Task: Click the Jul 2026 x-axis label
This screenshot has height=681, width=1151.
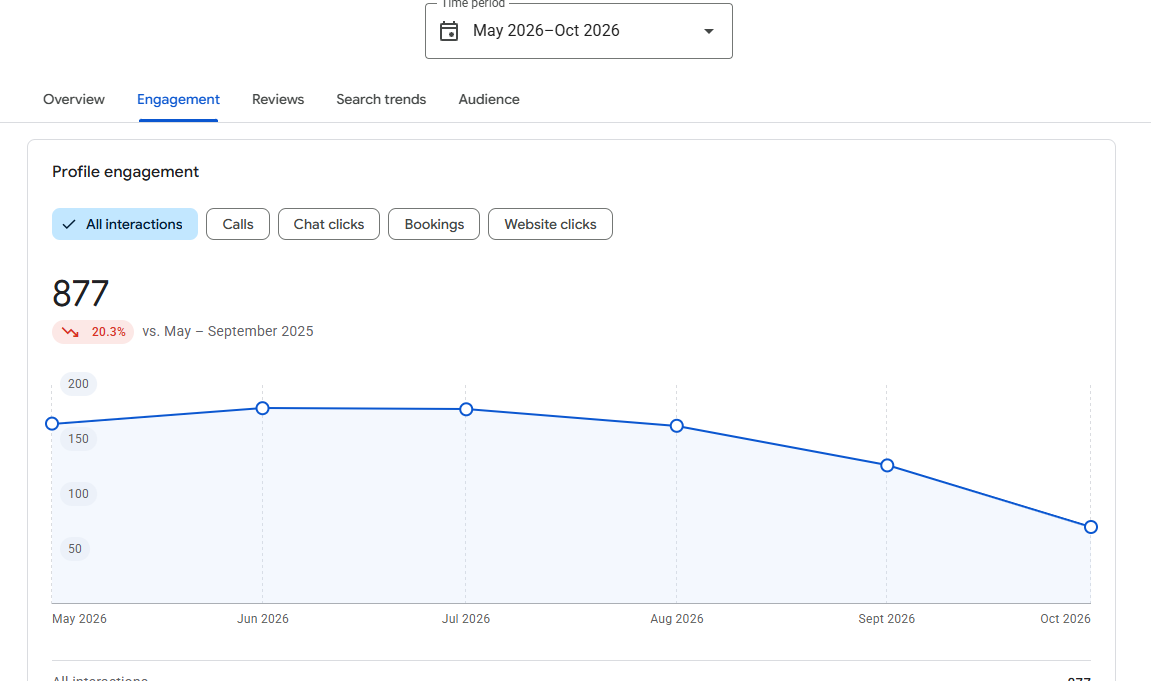Action: [x=466, y=619]
